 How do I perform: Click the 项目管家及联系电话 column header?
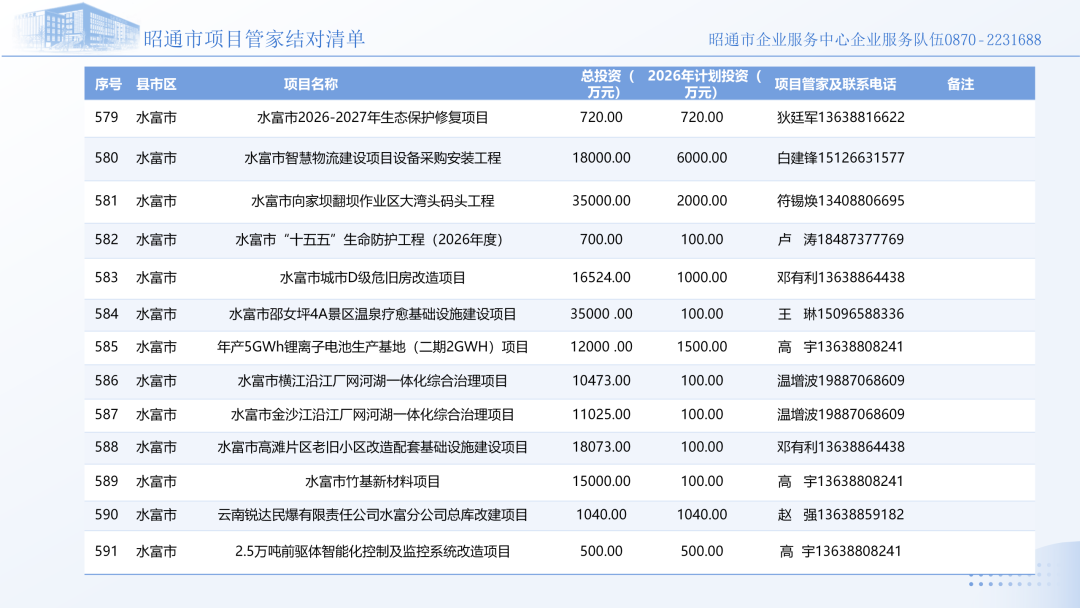[x=835, y=84]
